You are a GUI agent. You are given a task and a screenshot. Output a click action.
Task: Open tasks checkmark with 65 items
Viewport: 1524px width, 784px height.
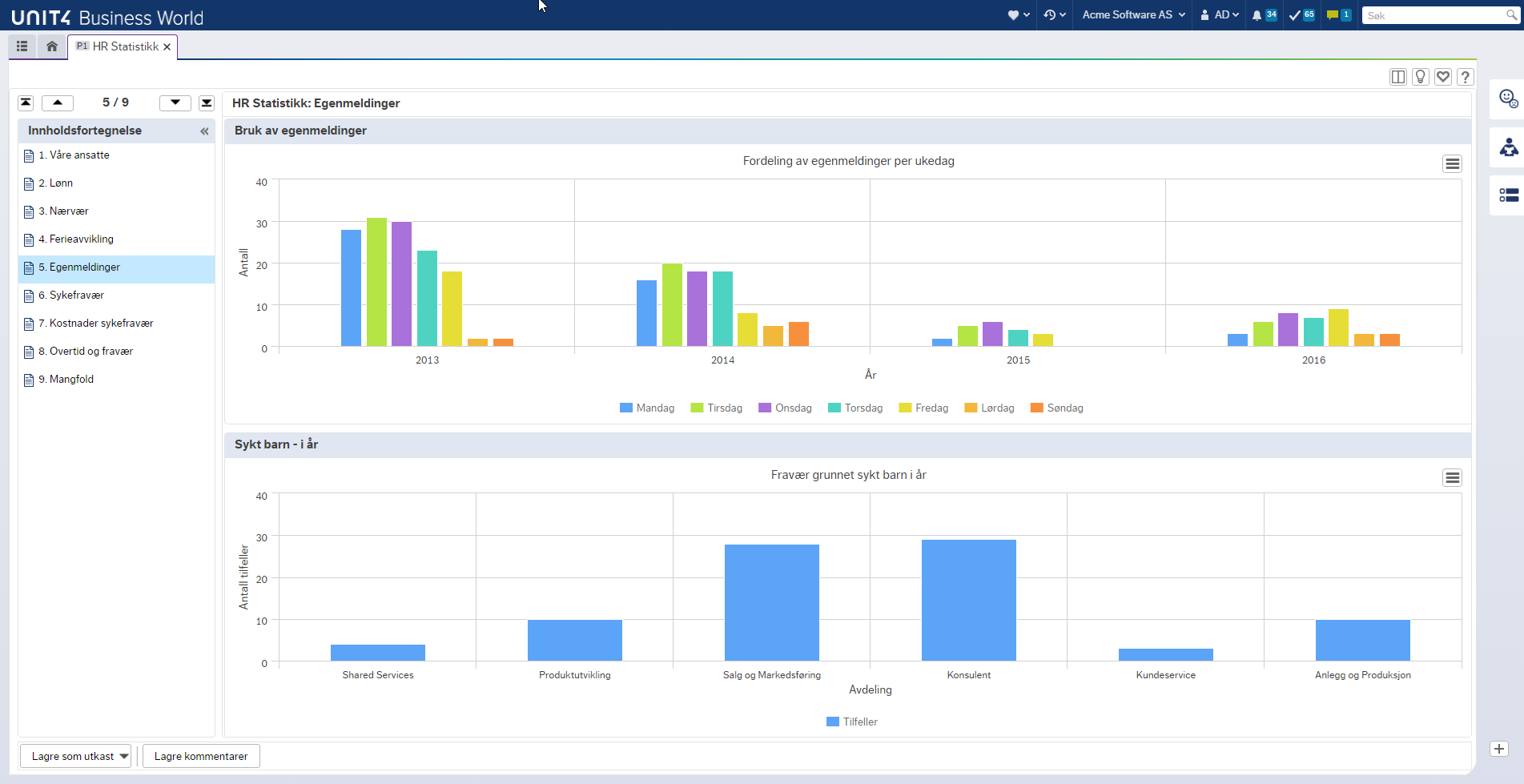tap(1301, 14)
